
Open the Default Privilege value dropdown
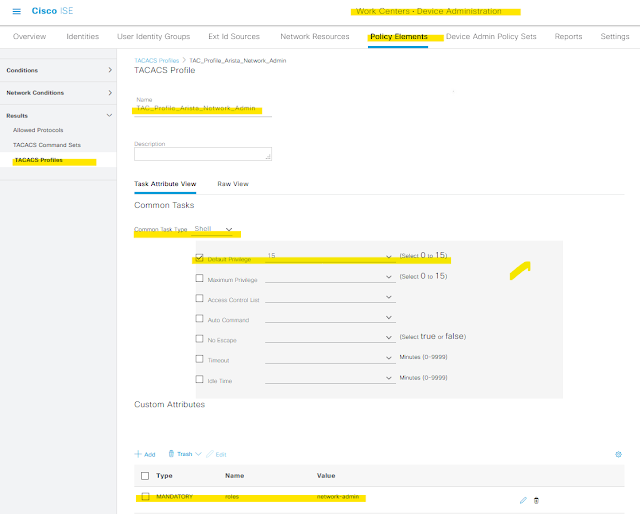coord(330,256)
